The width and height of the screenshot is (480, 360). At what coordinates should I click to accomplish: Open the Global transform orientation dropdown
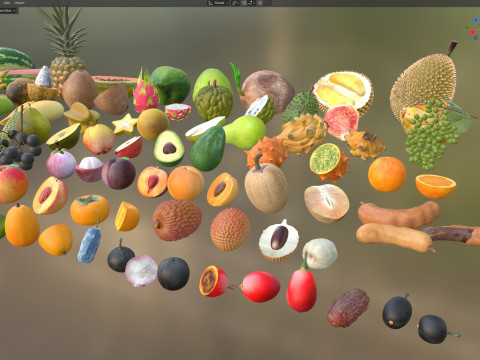[x=218, y=3]
